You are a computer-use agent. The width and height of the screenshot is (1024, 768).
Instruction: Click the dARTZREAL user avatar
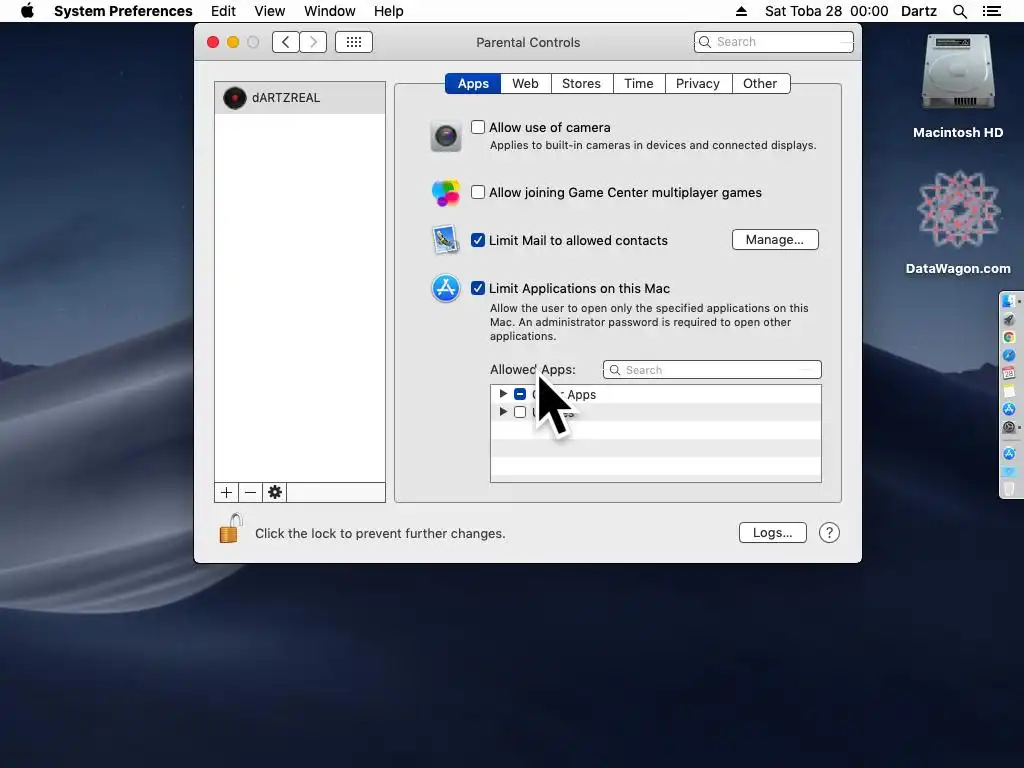click(x=234, y=98)
